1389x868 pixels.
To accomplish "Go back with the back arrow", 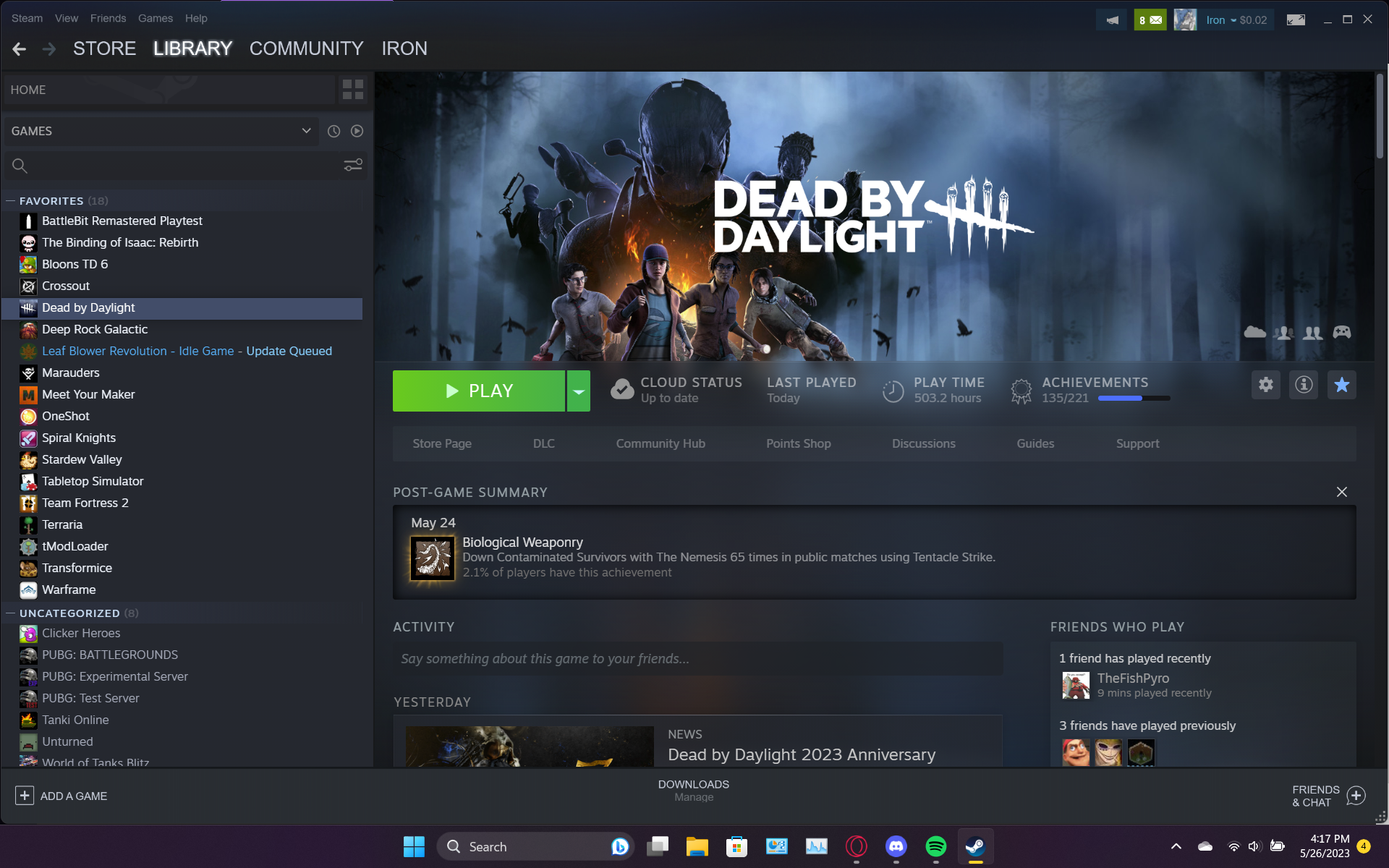I will coord(20,48).
